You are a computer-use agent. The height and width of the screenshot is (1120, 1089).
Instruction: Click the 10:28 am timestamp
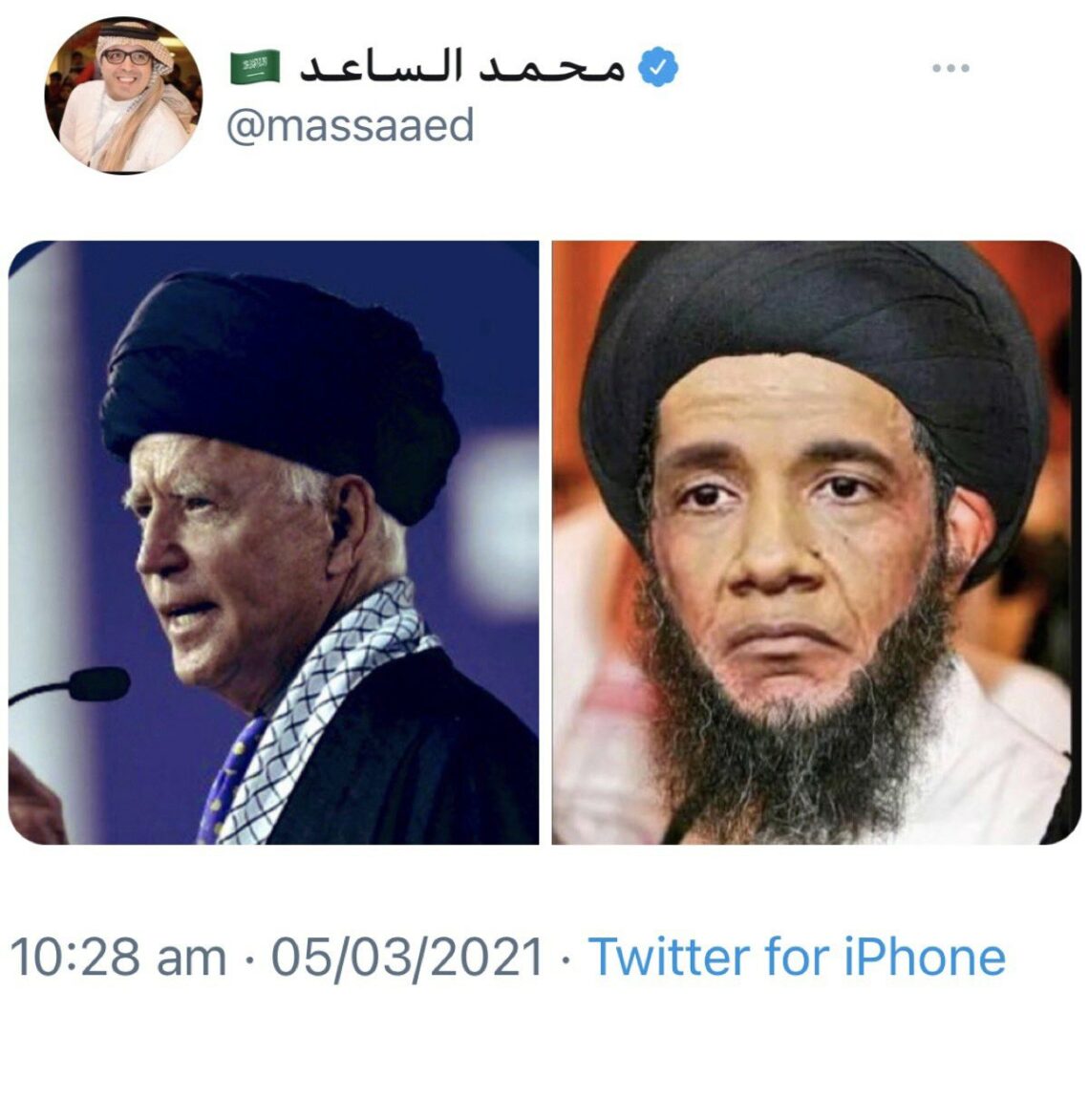[118, 958]
